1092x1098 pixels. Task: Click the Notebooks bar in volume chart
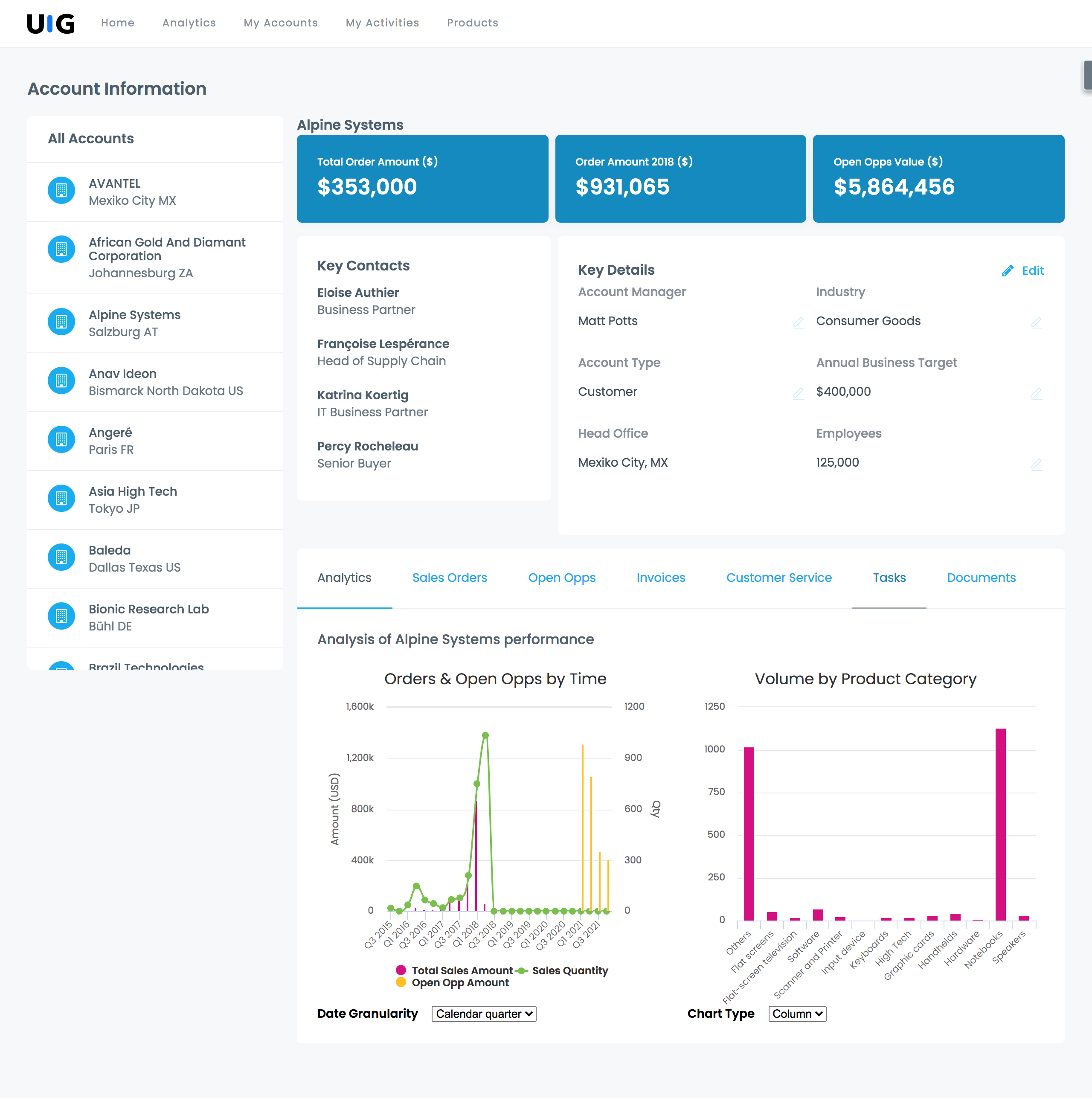(1000, 824)
